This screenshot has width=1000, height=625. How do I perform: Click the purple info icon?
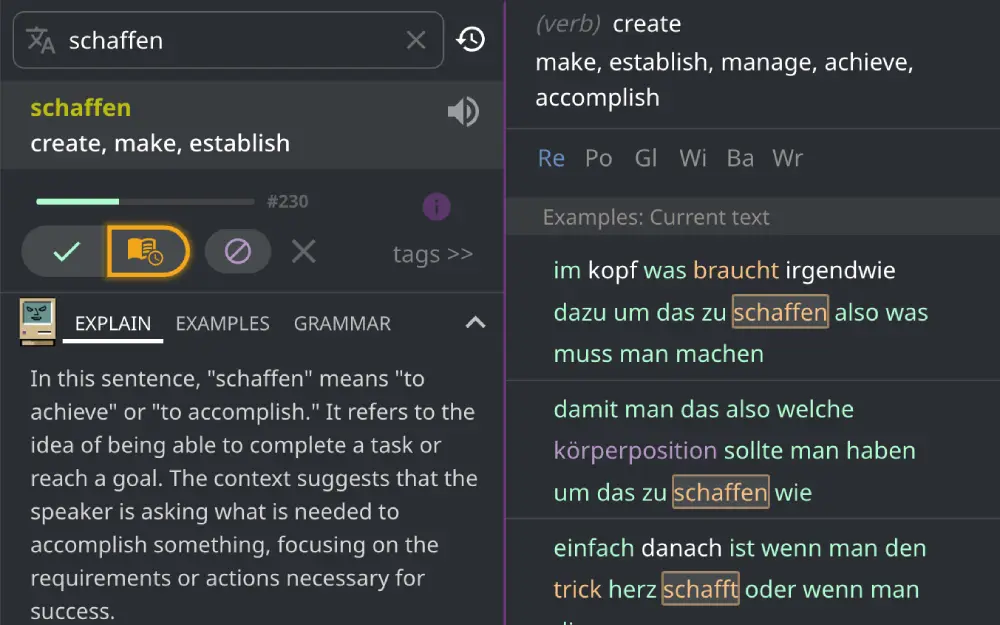pyautogui.click(x=436, y=207)
